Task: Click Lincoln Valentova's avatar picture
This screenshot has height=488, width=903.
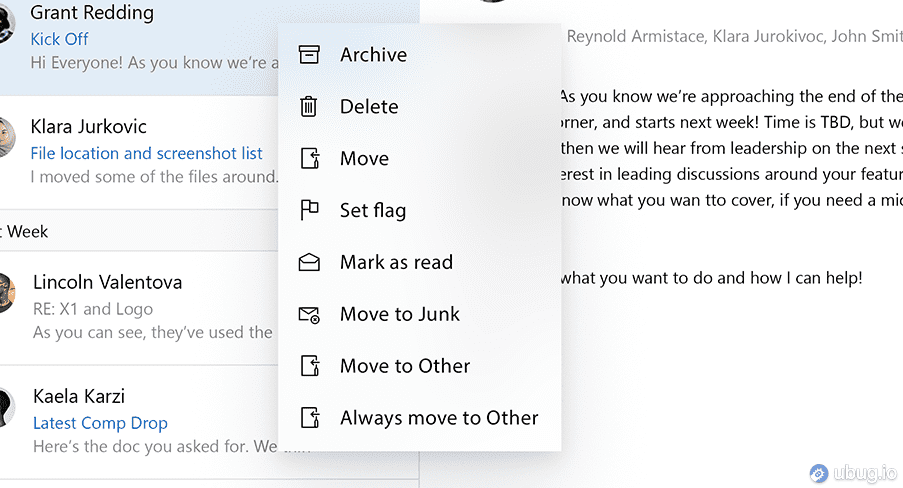Action: coord(6,294)
